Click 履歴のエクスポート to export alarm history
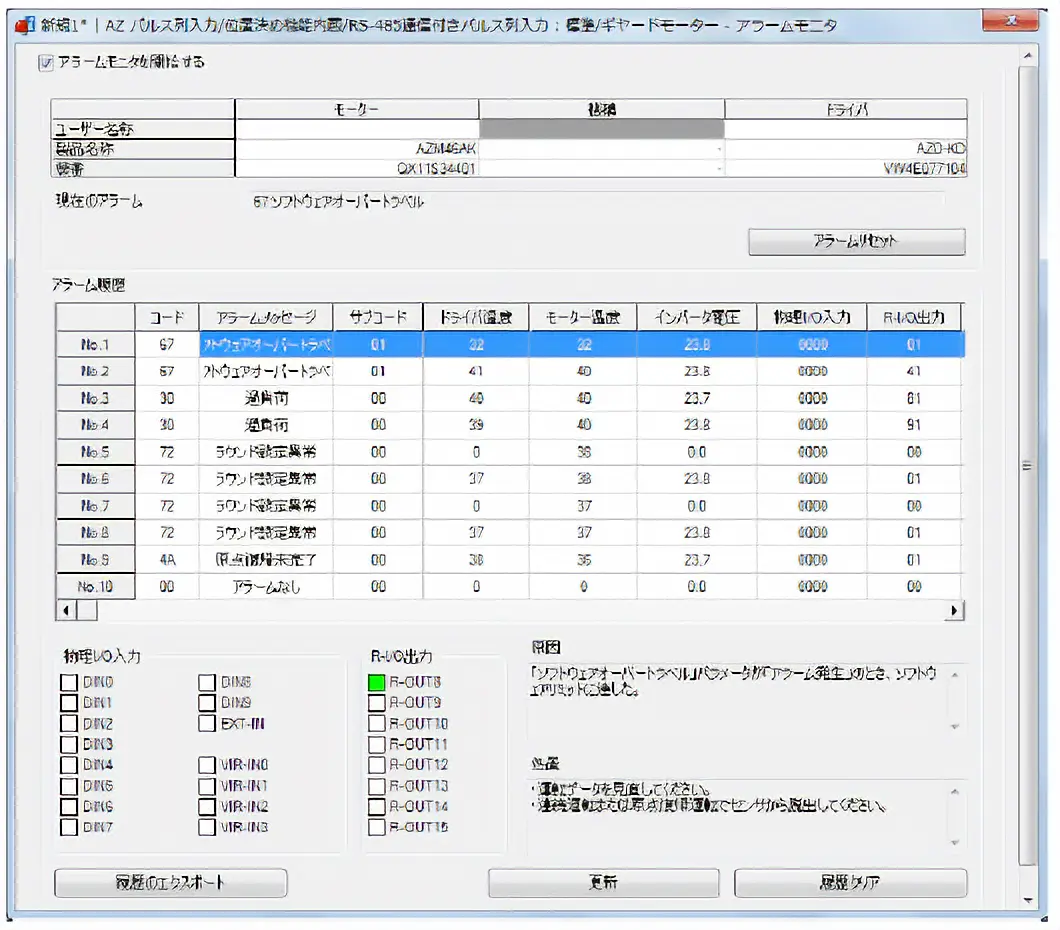Viewport: 1060px width, 930px height. point(170,883)
